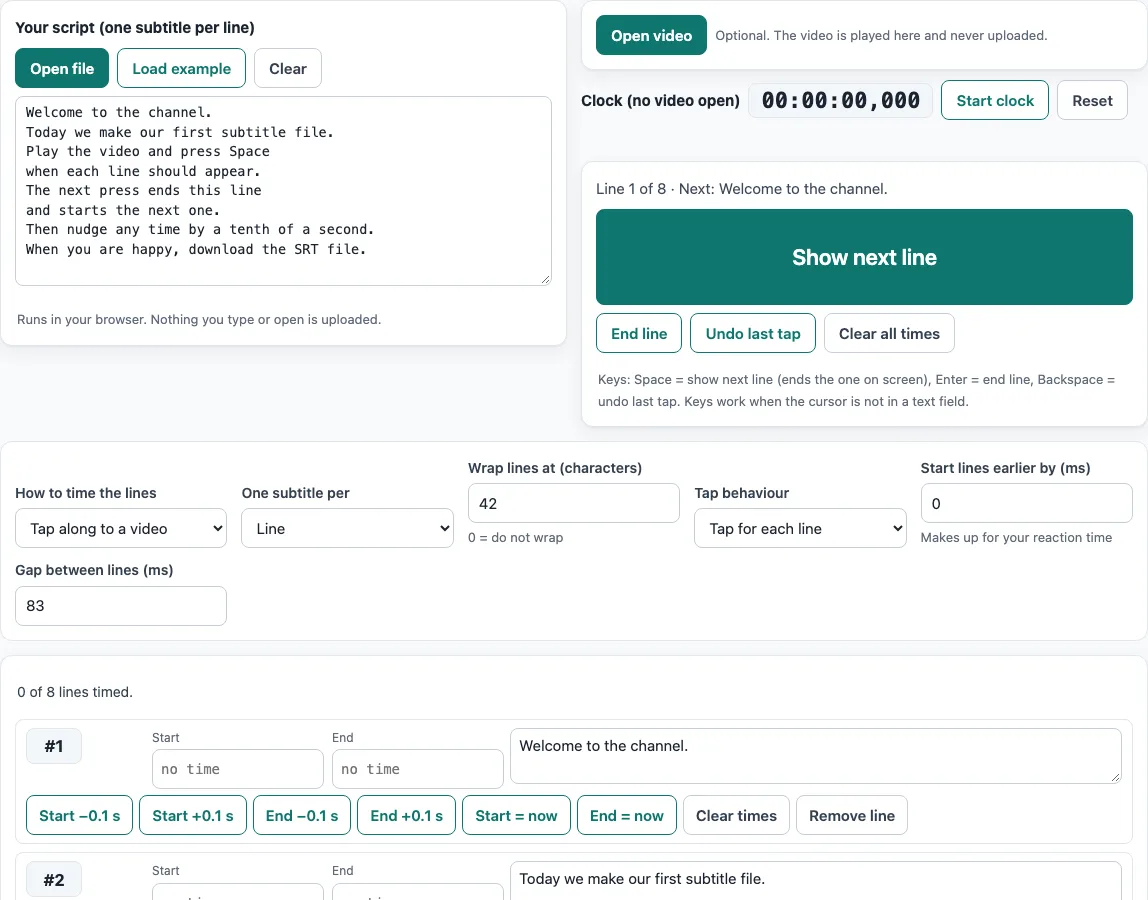
Task: Nudge line #1 start back 0.1 s
Action: pyautogui.click(x=79, y=815)
